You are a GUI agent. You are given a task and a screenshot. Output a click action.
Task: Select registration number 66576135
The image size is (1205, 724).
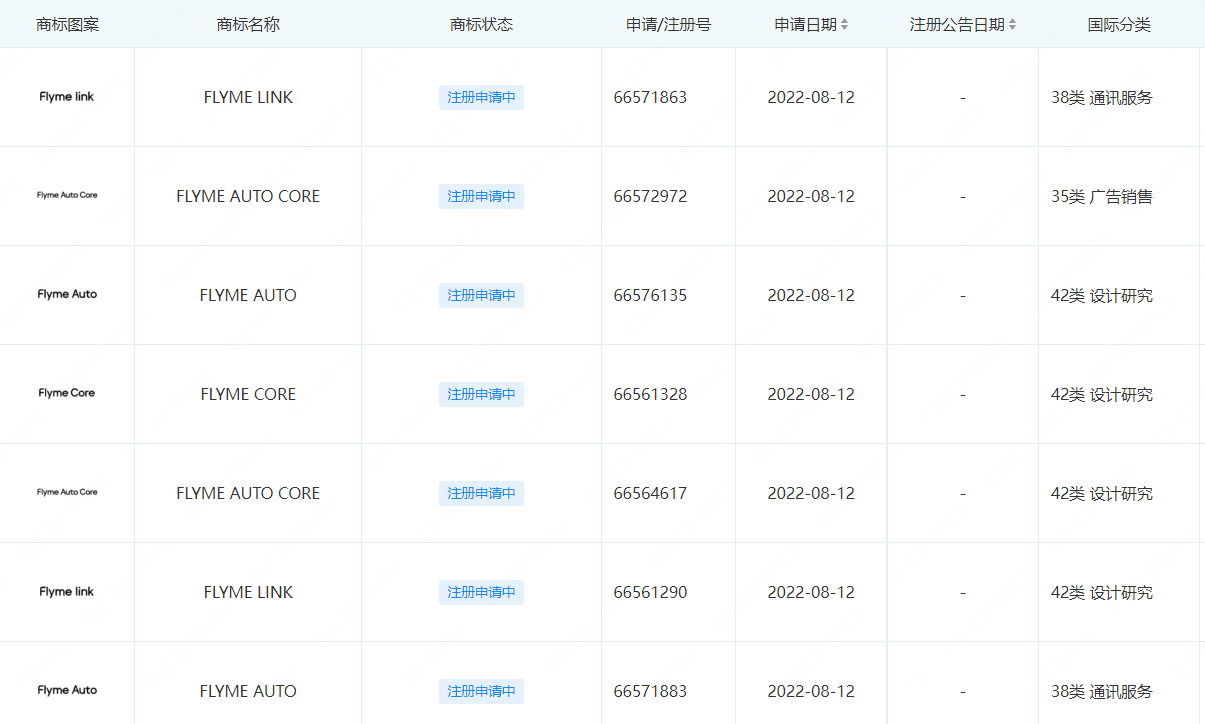[x=650, y=296]
